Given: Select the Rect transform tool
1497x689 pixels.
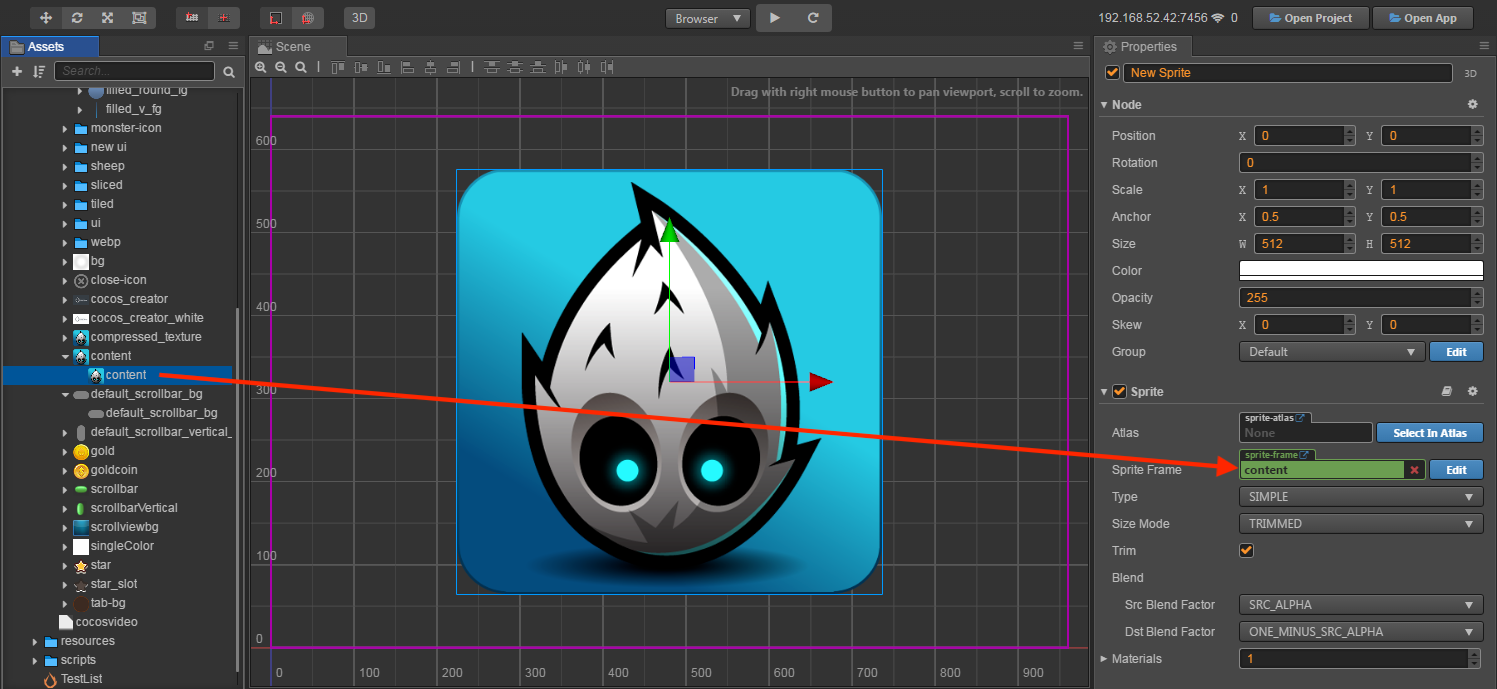Looking at the screenshot, I should [138, 18].
